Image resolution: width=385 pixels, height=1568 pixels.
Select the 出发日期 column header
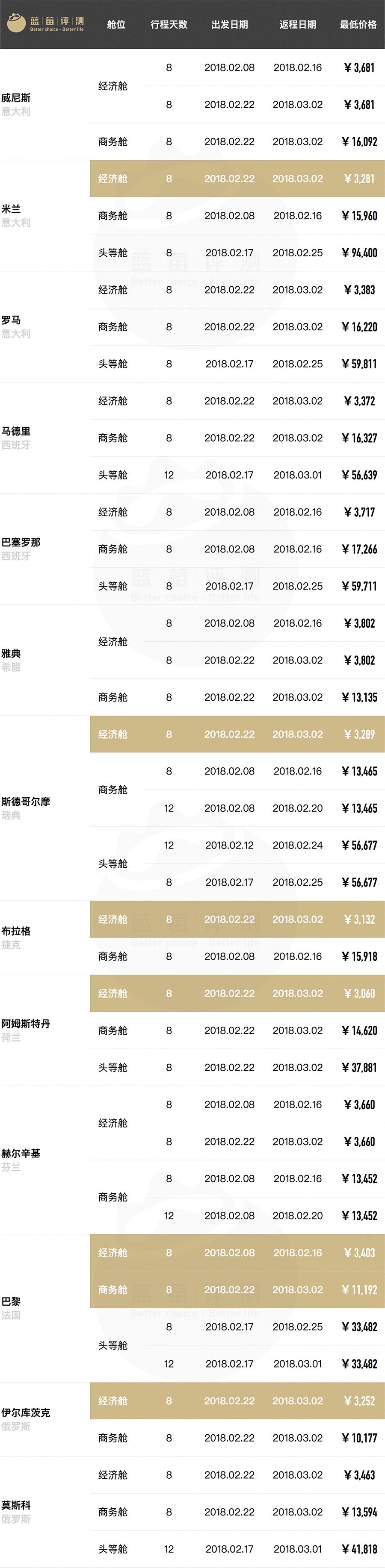[x=230, y=24]
